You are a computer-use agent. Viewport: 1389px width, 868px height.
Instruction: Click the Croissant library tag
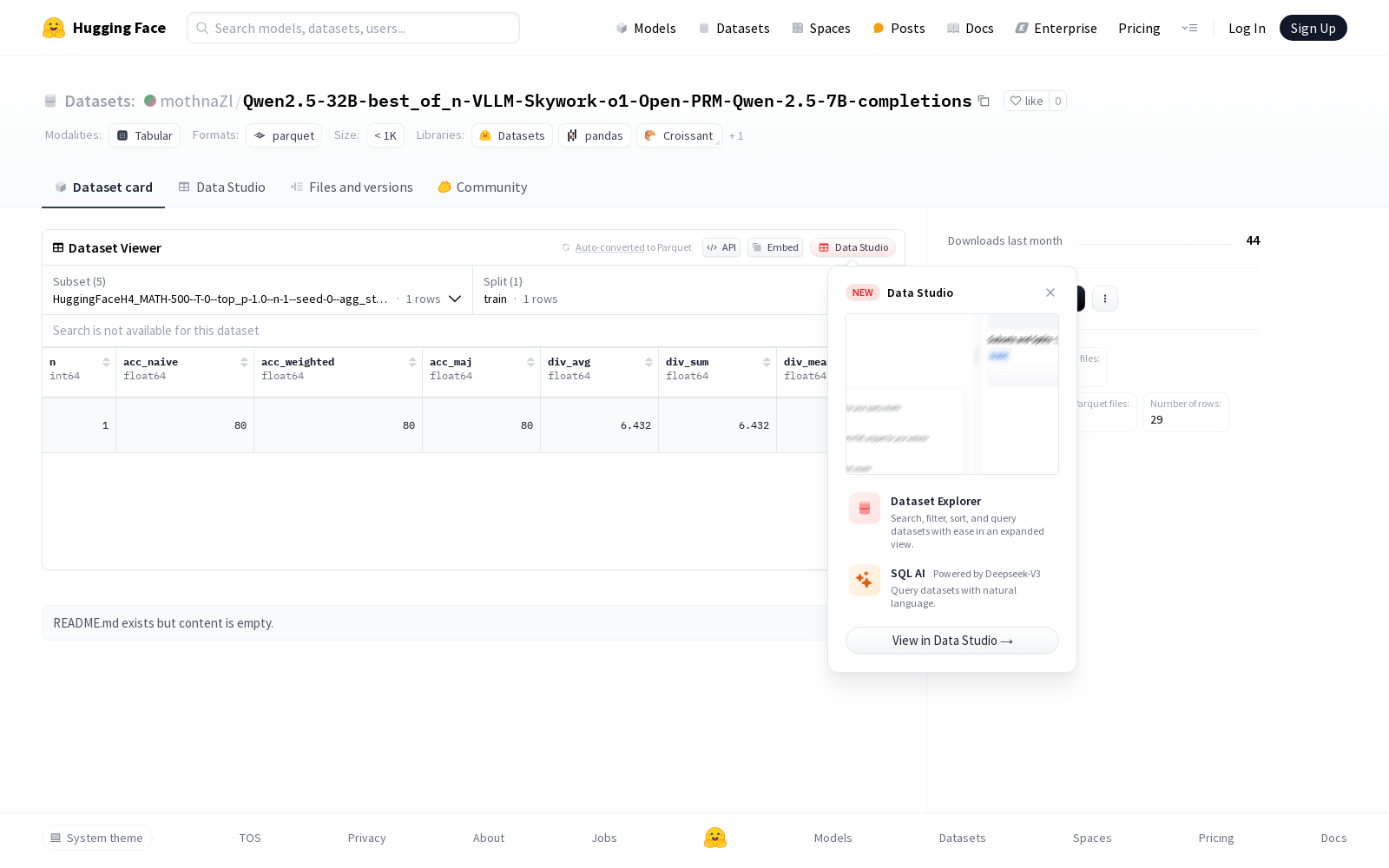679,135
